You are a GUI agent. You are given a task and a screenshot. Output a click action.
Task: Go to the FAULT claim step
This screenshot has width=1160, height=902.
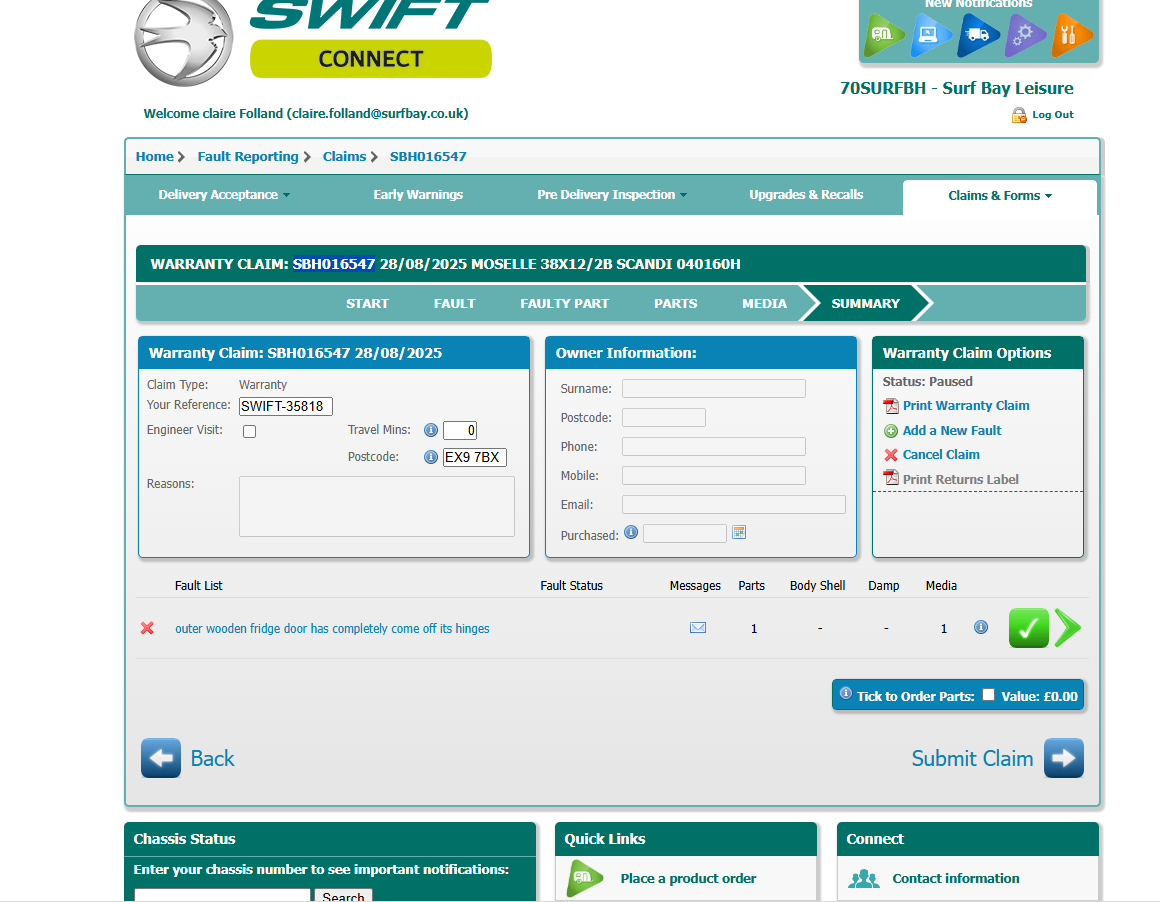(x=454, y=303)
